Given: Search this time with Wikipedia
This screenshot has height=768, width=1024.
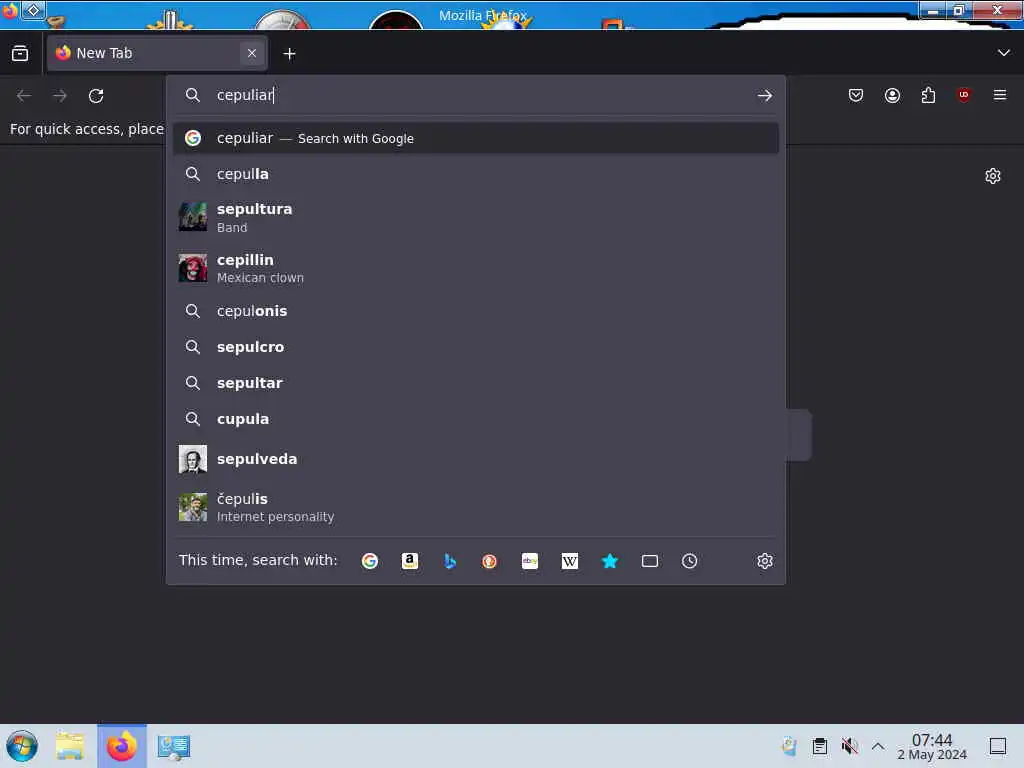Looking at the screenshot, I should [569, 561].
